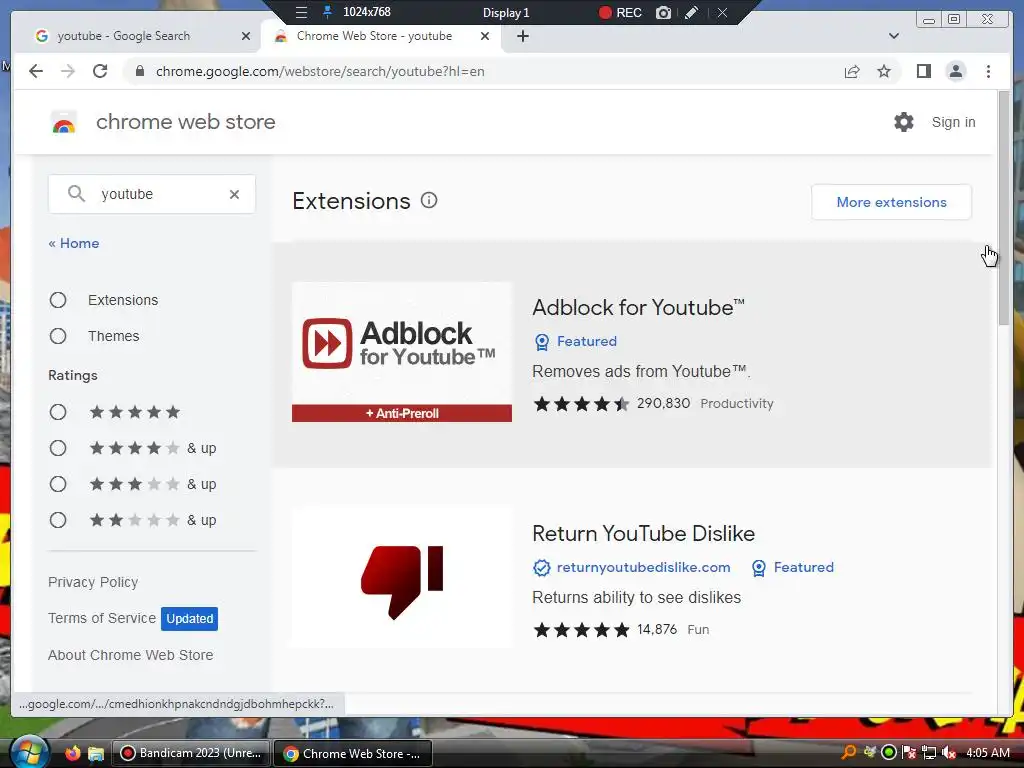This screenshot has height=768, width=1024.
Task: Click Return YouTube Dislike thumbs-down thumbnail
Action: click(x=402, y=579)
